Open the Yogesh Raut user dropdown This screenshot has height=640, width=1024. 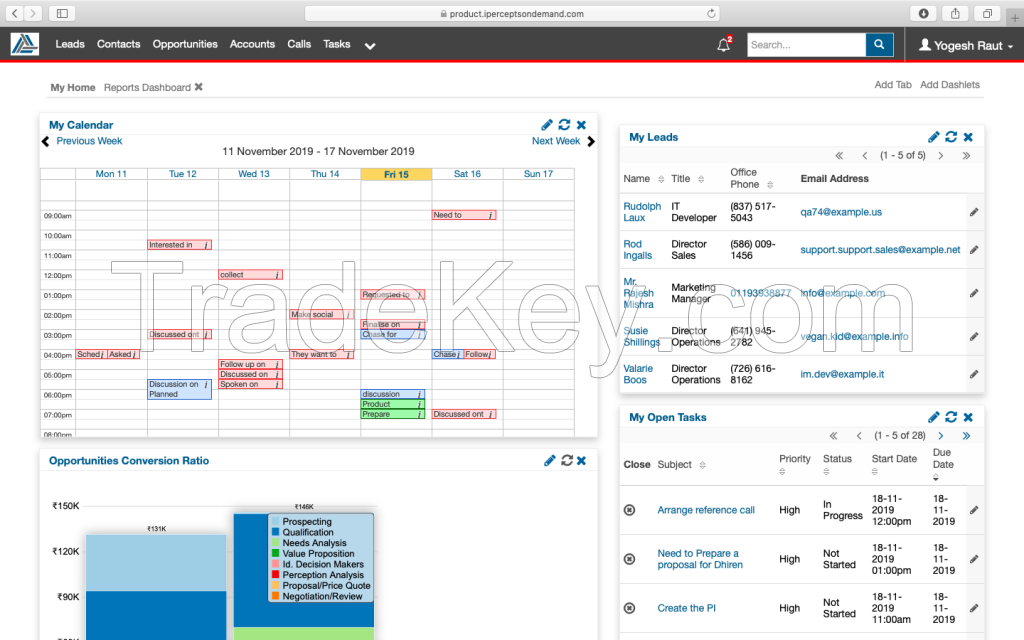coord(965,46)
